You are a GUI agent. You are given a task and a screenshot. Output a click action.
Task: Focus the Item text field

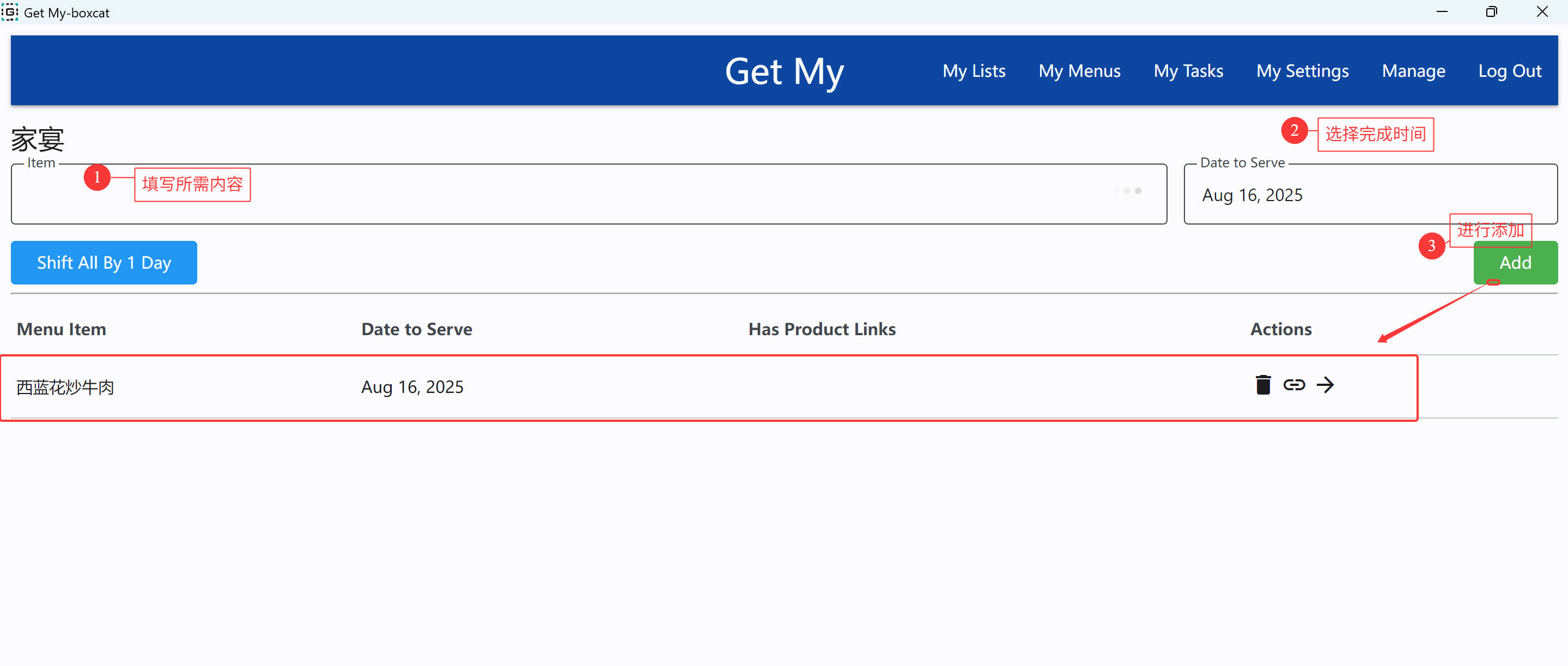[x=588, y=194]
